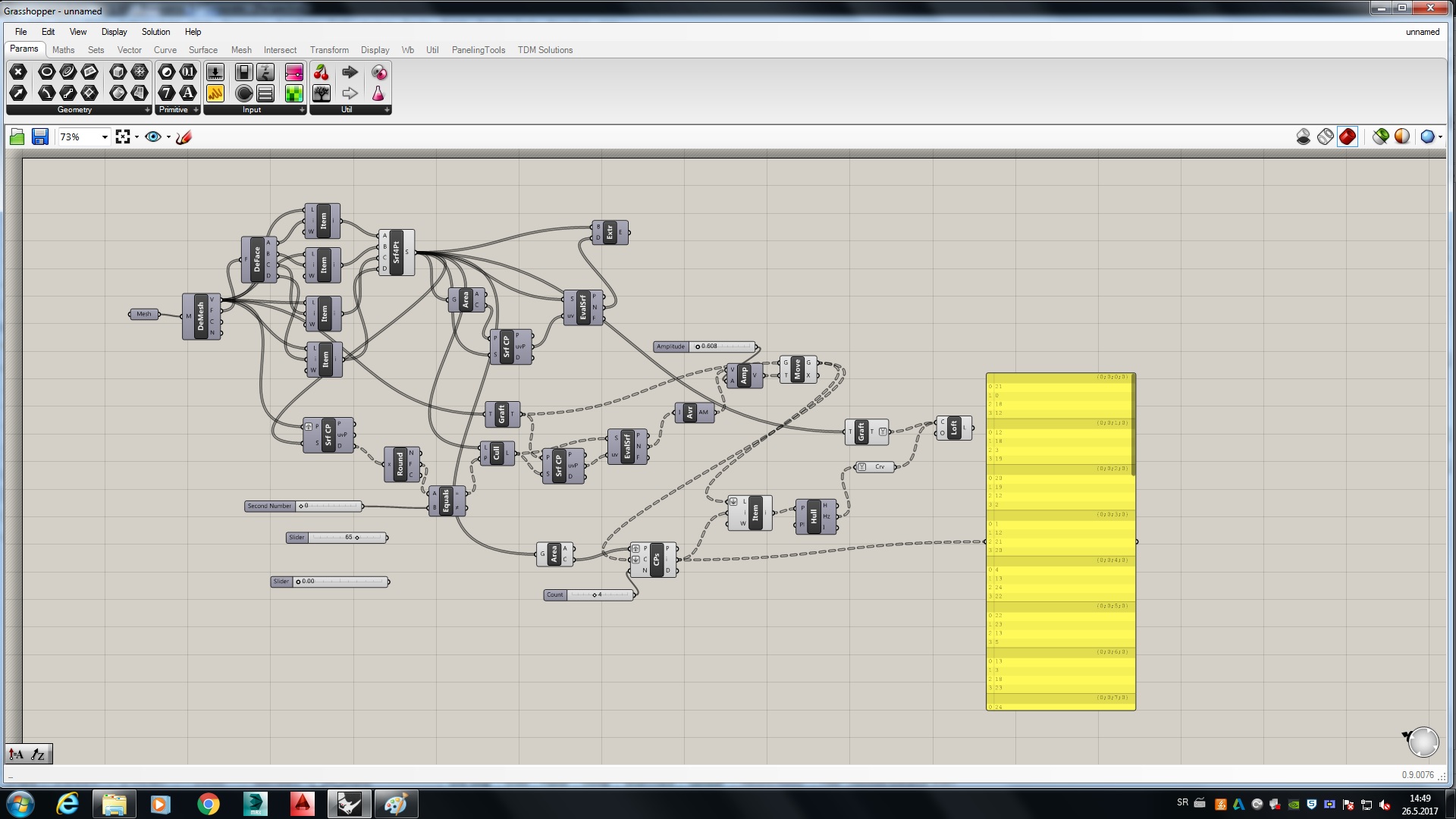Click the Amplitude slider track
This screenshot has height=819, width=1456.
722,347
